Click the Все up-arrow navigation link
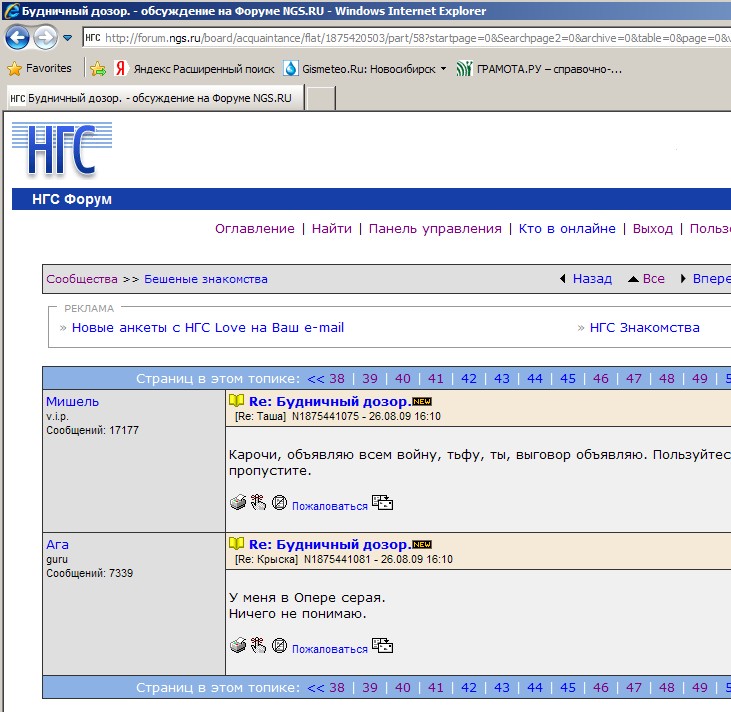This screenshot has width=731, height=712. click(x=646, y=278)
